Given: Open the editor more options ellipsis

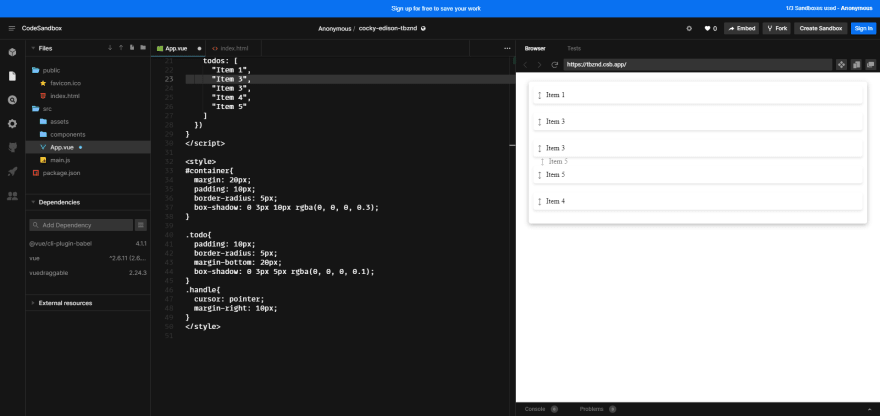Looking at the screenshot, I should pyautogui.click(x=507, y=48).
